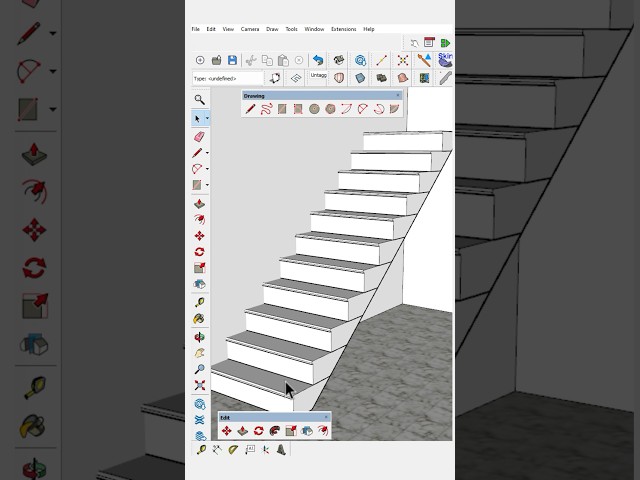Click the Paste clipboard icon

click(x=283, y=60)
